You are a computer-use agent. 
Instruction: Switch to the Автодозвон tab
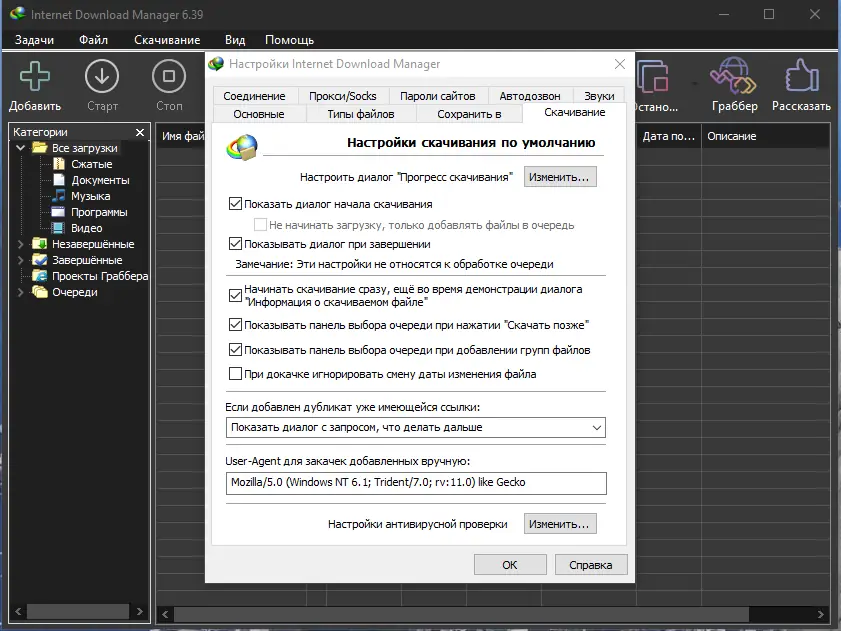click(530, 96)
